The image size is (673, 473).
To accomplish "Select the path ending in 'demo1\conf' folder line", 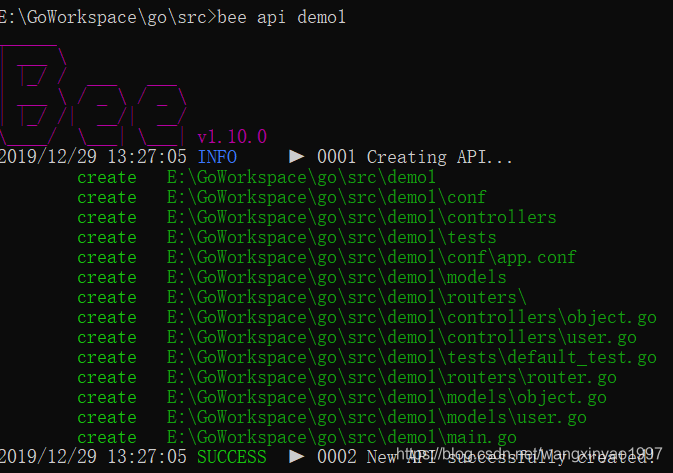I will (x=326, y=197).
